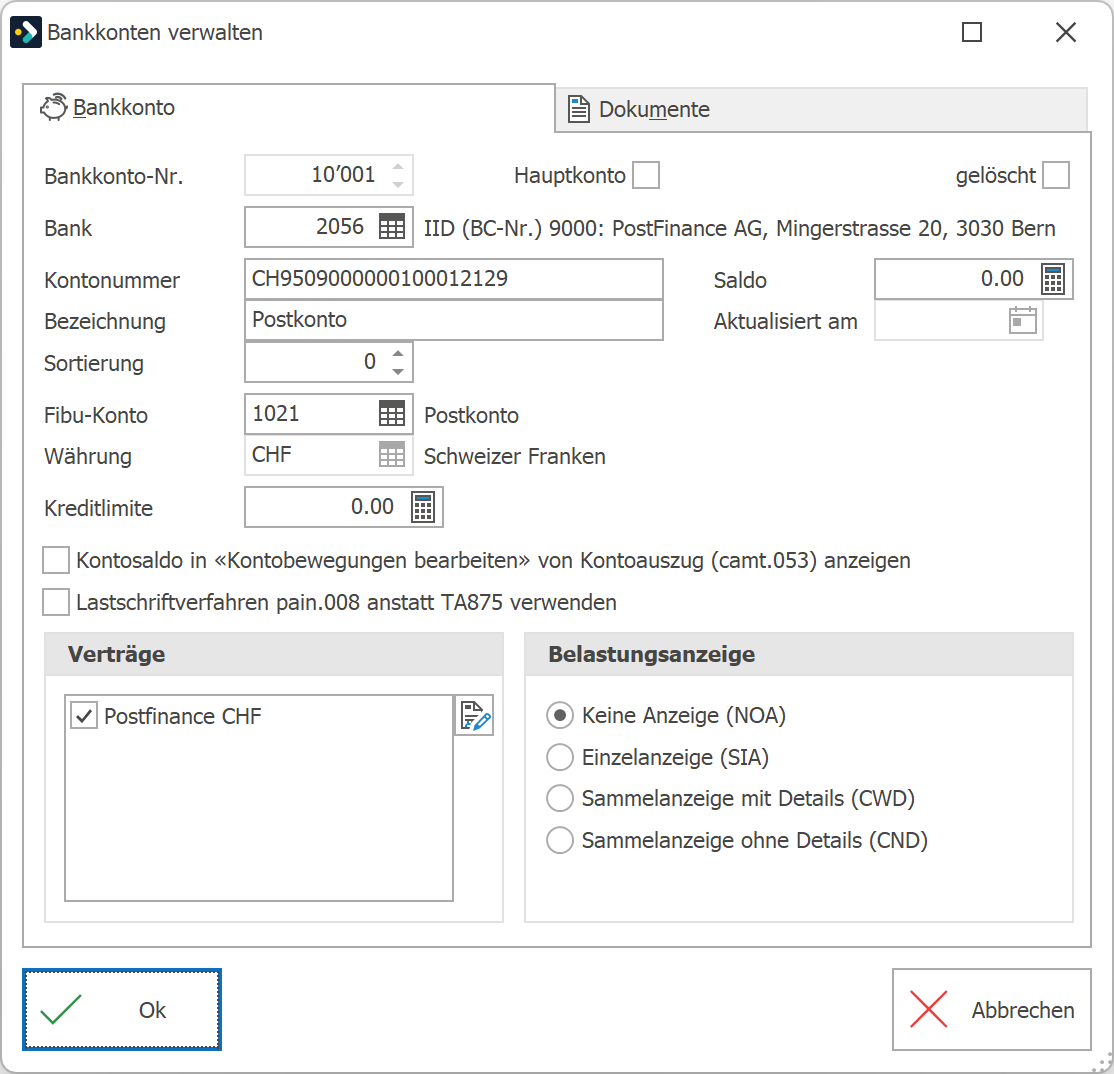The image size is (1114, 1074).
Task: Click the Kontonummer IBAN field
Action: [x=453, y=278]
